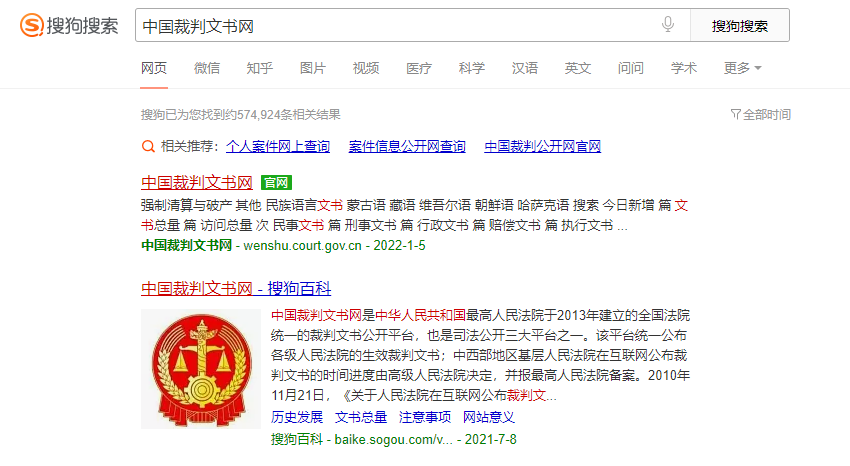Image resolution: width=850 pixels, height=466 pixels.
Task: Activate the microphone voice search icon
Action: tap(668, 24)
